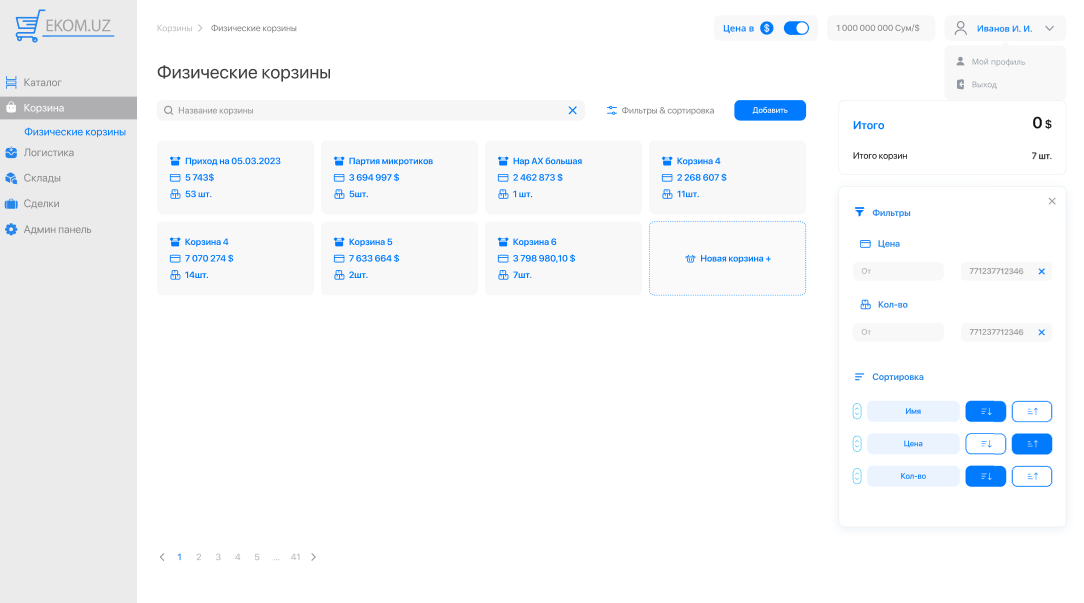The height and width of the screenshot is (603, 1084).
Task: Sort Кол-во ascending
Action: (x=1032, y=476)
